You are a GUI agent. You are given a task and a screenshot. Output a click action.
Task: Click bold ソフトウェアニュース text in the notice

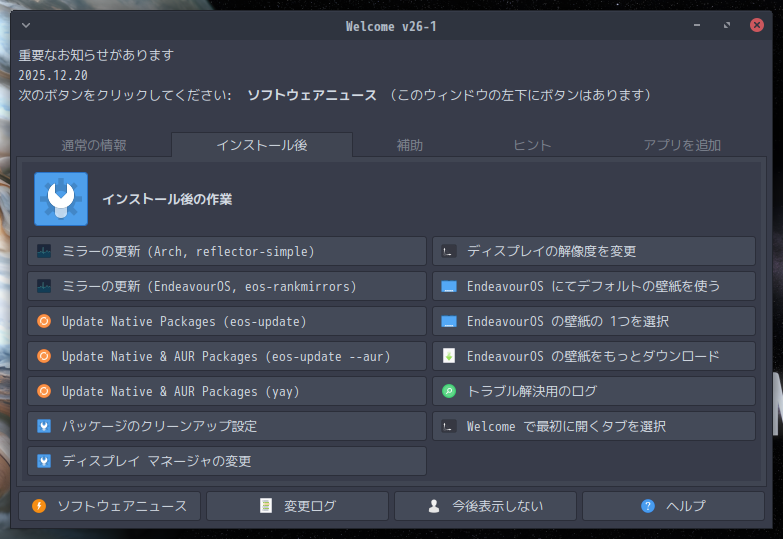(312, 95)
